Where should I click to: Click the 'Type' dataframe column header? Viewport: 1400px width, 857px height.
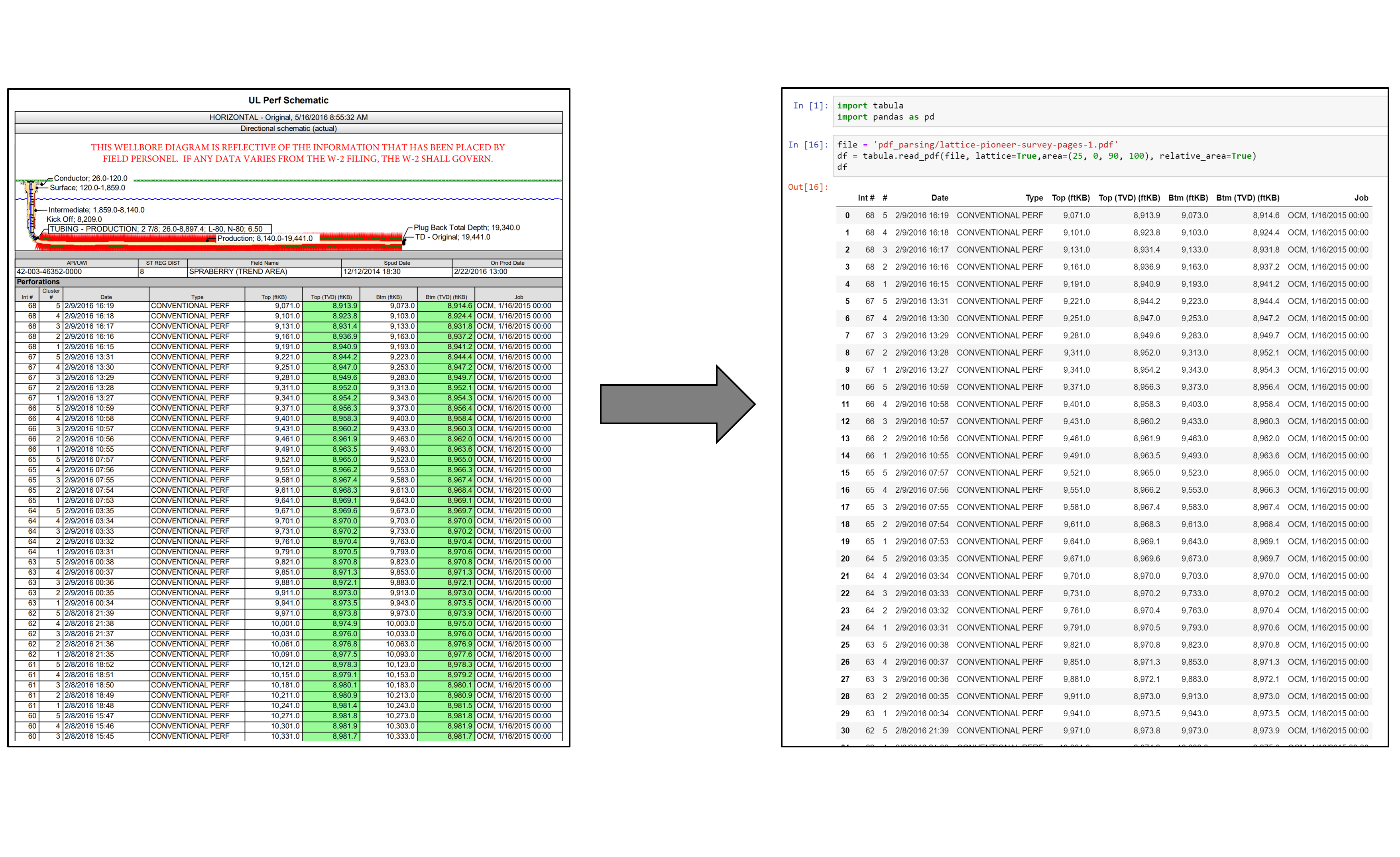(1034, 198)
